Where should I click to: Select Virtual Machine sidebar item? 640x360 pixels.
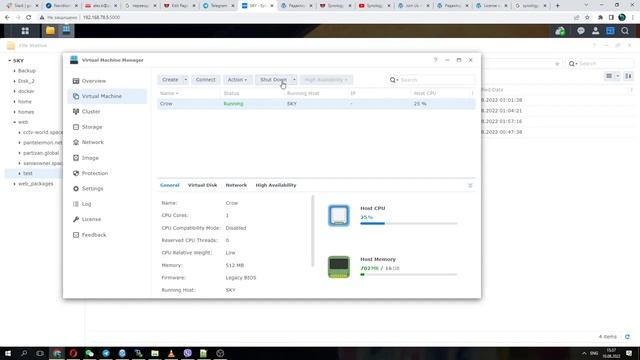click(x=107, y=96)
